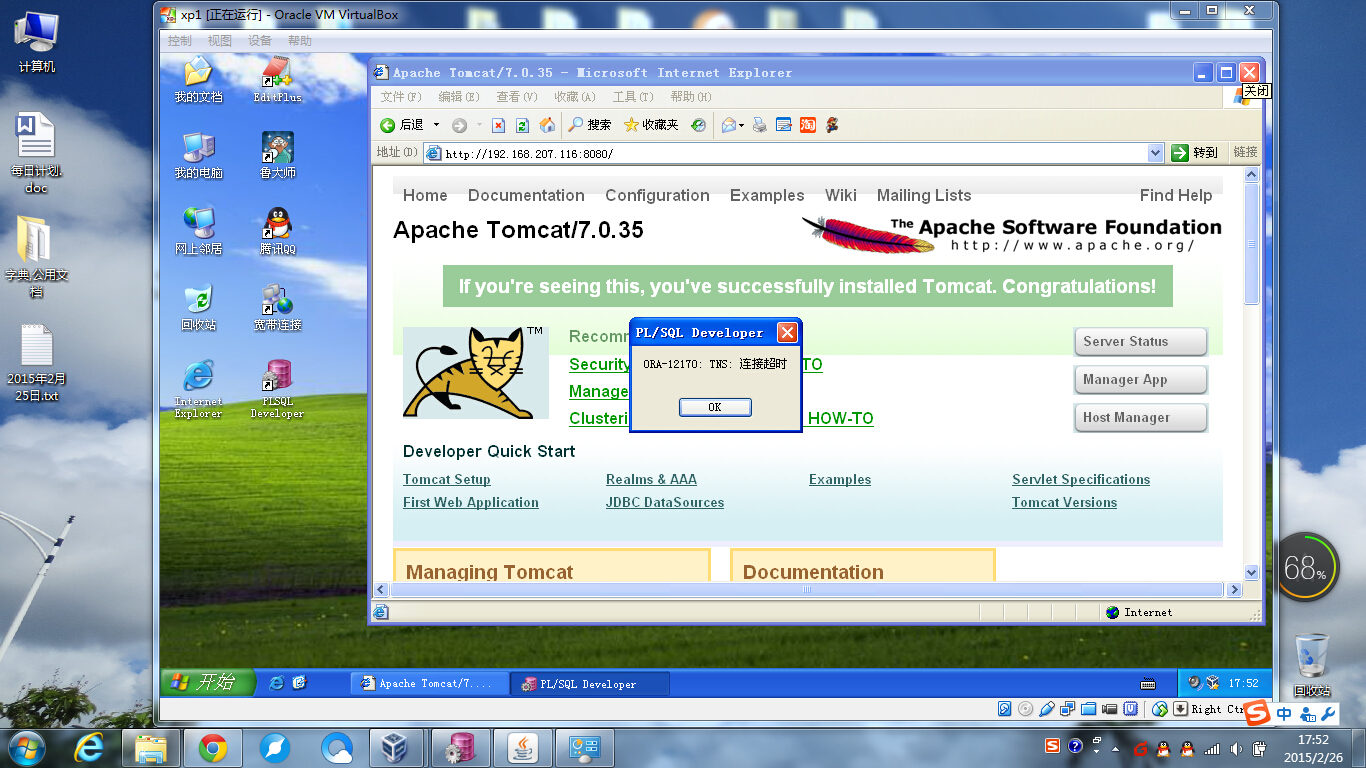Open the EditPlus desktop icon in XP
Viewport: 1366px width, 768px height.
click(x=278, y=79)
